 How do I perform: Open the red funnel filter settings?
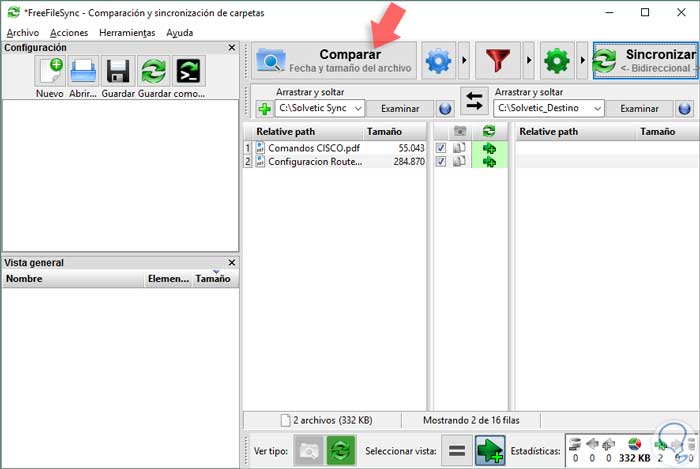[498, 61]
